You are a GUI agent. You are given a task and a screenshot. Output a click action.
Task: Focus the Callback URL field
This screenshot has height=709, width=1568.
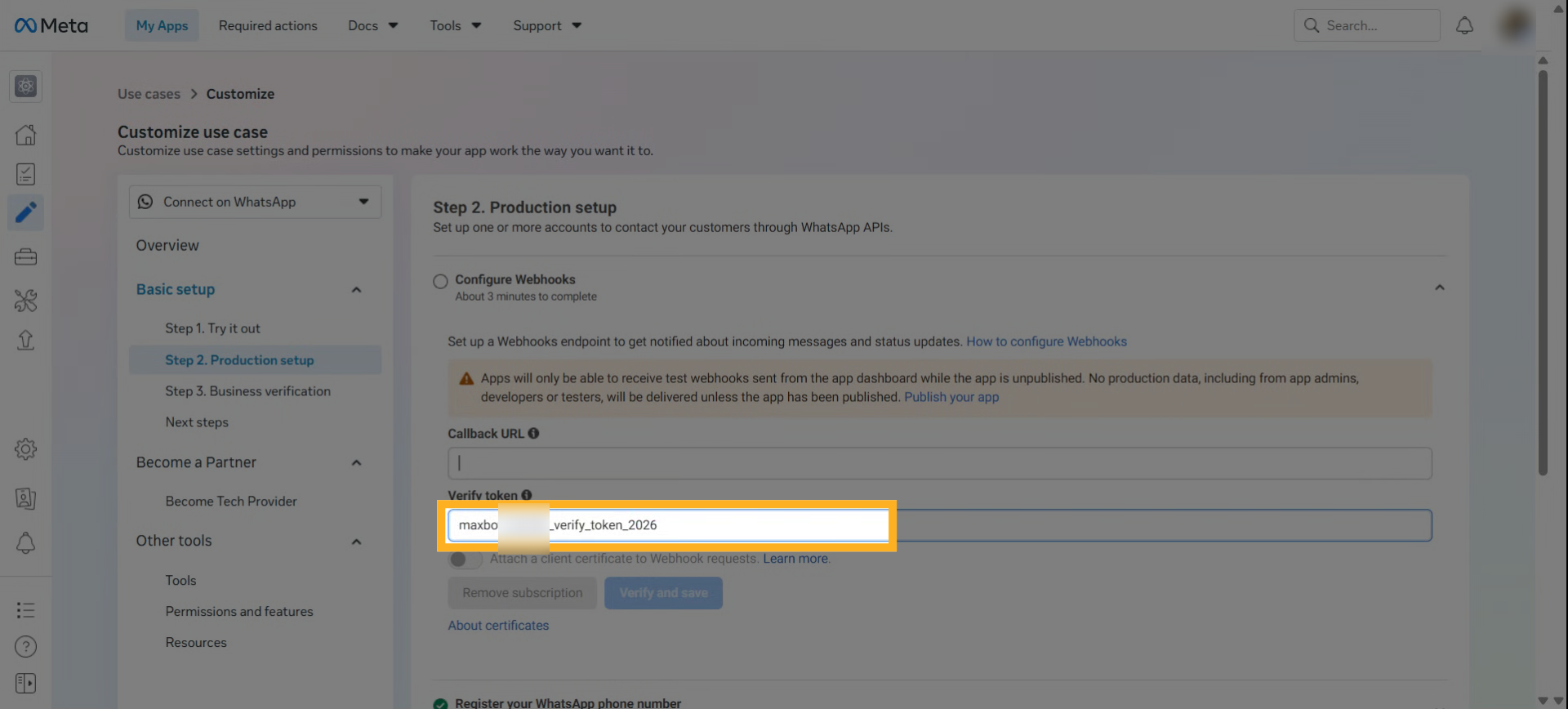pyautogui.click(x=939, y=463)
